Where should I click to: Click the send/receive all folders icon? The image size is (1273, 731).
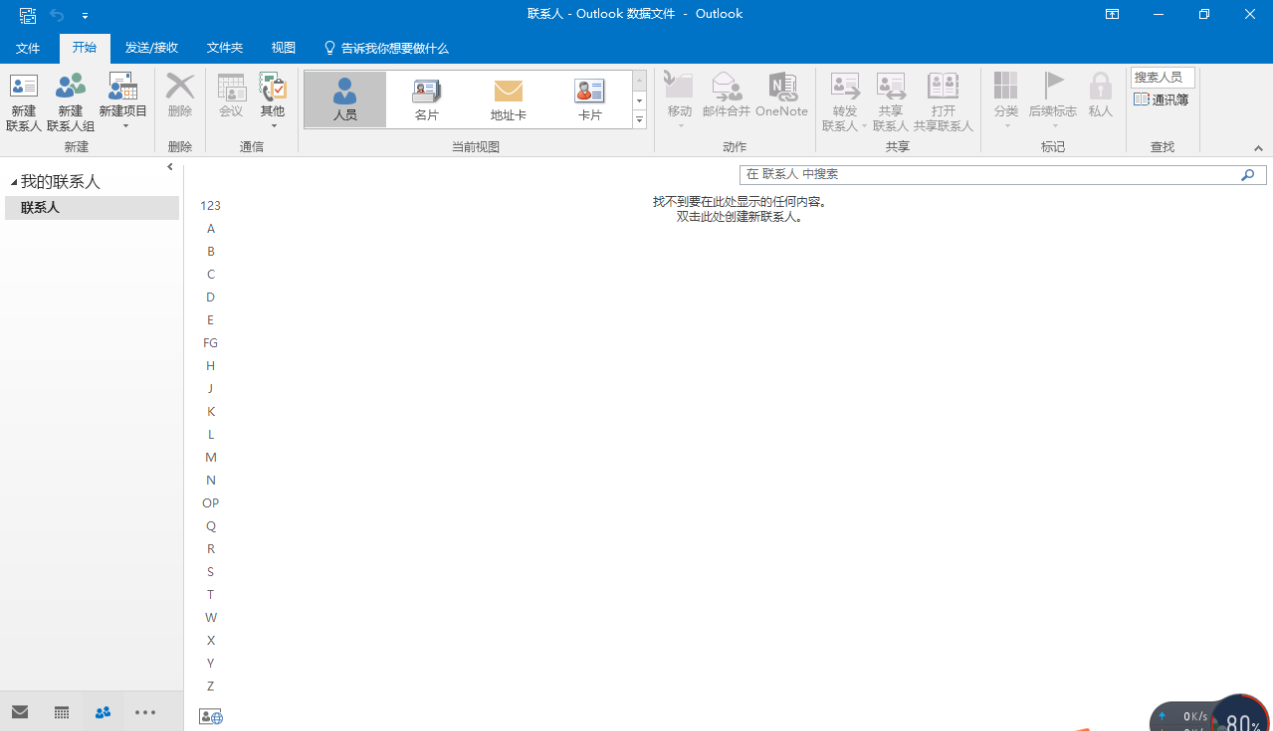pyautogui.click(x=27, y=15)
